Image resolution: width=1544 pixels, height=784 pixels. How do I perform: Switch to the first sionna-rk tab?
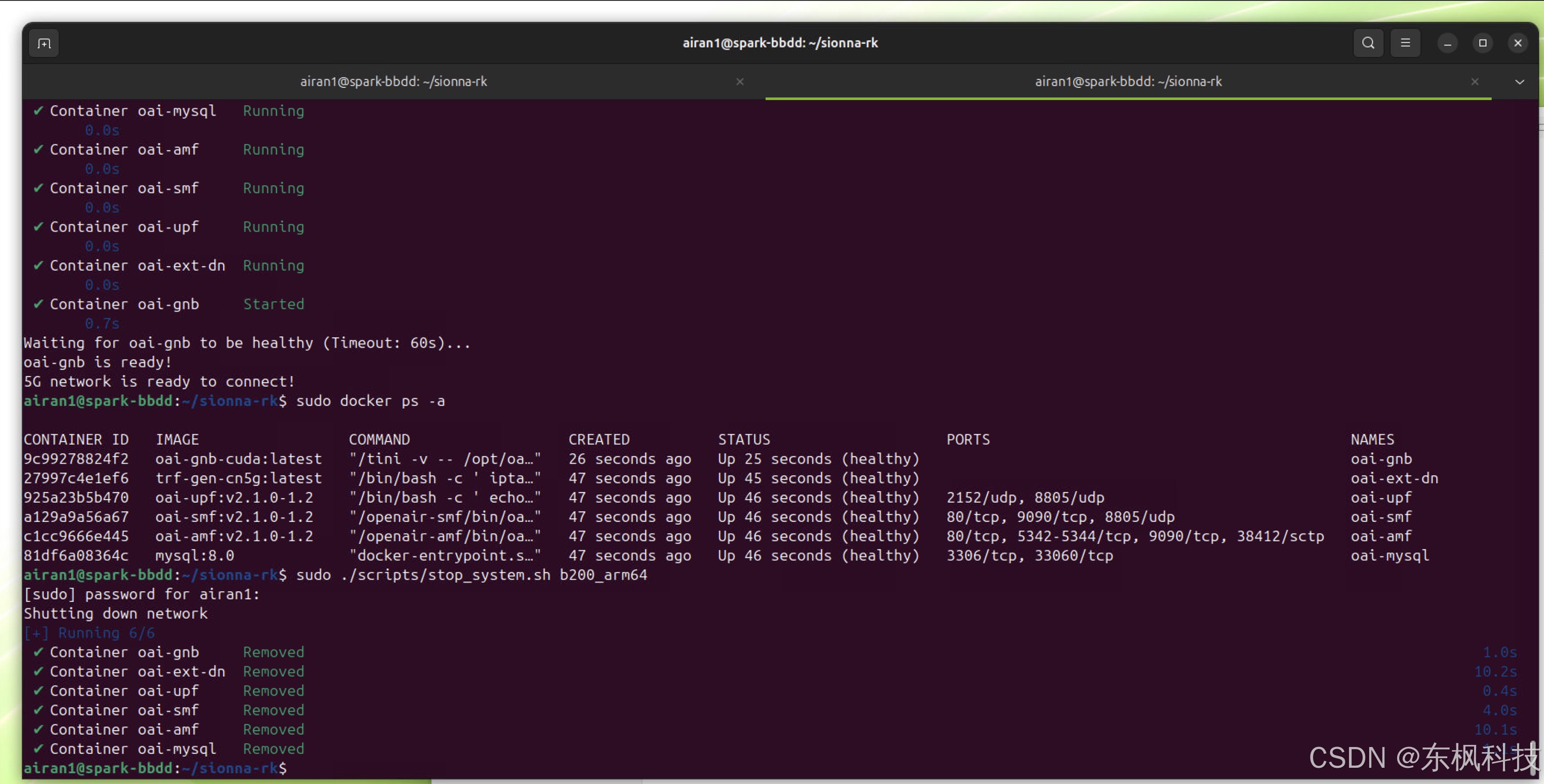point(393,82)
